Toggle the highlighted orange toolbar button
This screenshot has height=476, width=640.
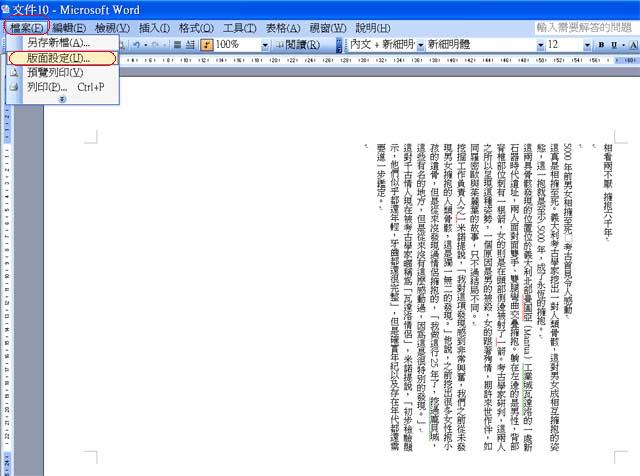(207, 44)
